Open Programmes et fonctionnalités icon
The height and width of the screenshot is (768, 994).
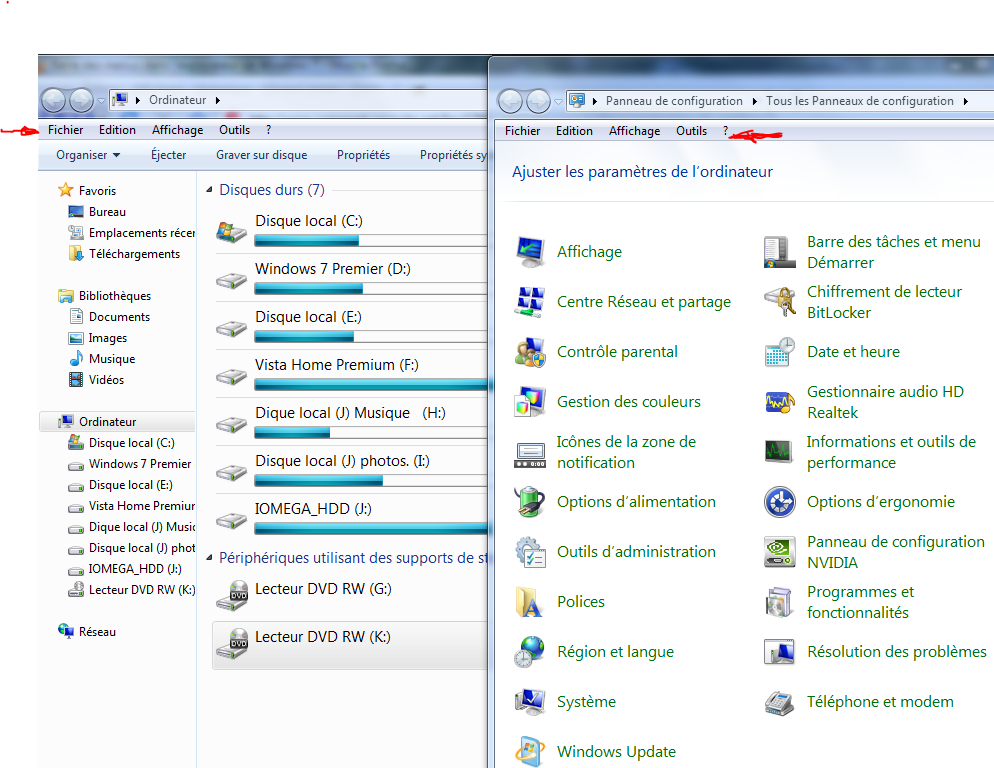(x=780, y=602)
